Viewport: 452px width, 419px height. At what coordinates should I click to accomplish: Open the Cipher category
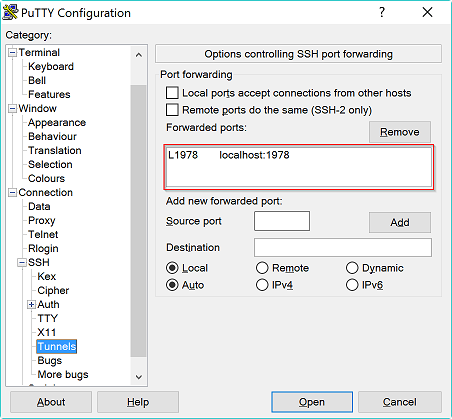coord(53,290)
